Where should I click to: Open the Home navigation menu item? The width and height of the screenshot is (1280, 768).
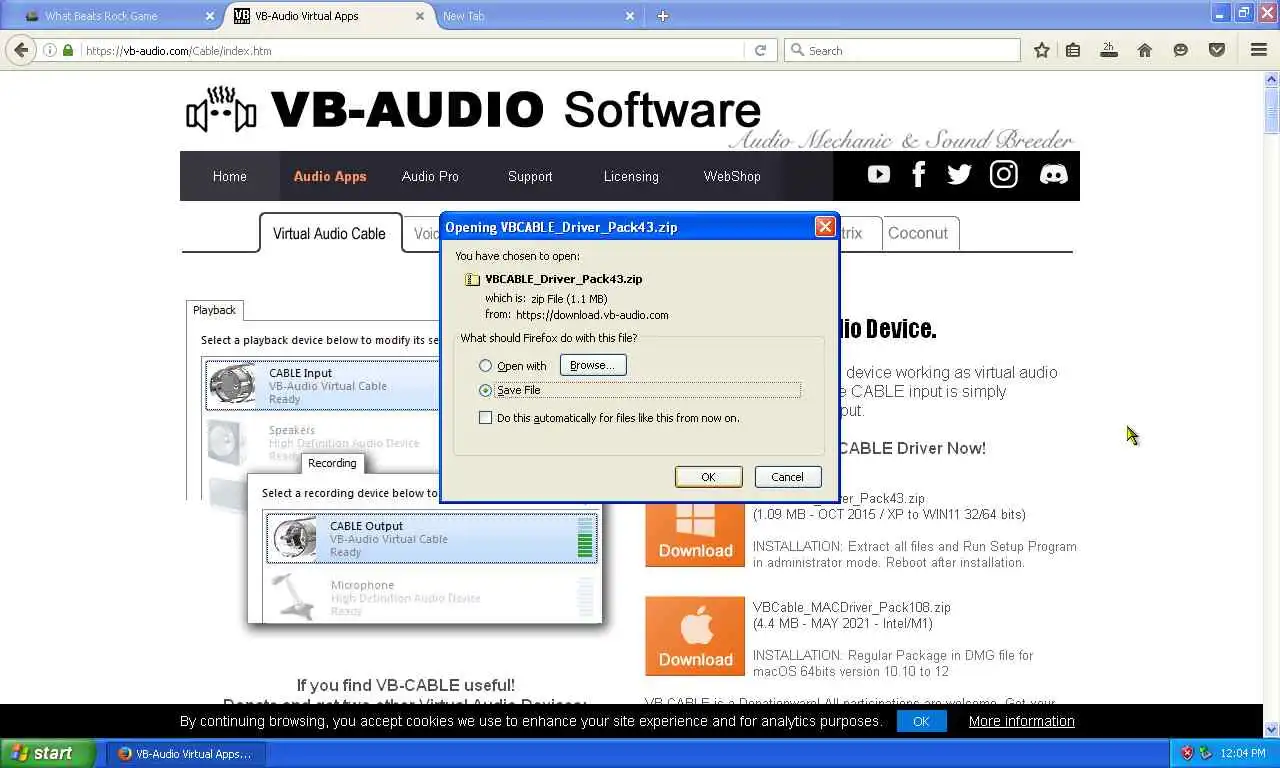click(x=229, y=176)
